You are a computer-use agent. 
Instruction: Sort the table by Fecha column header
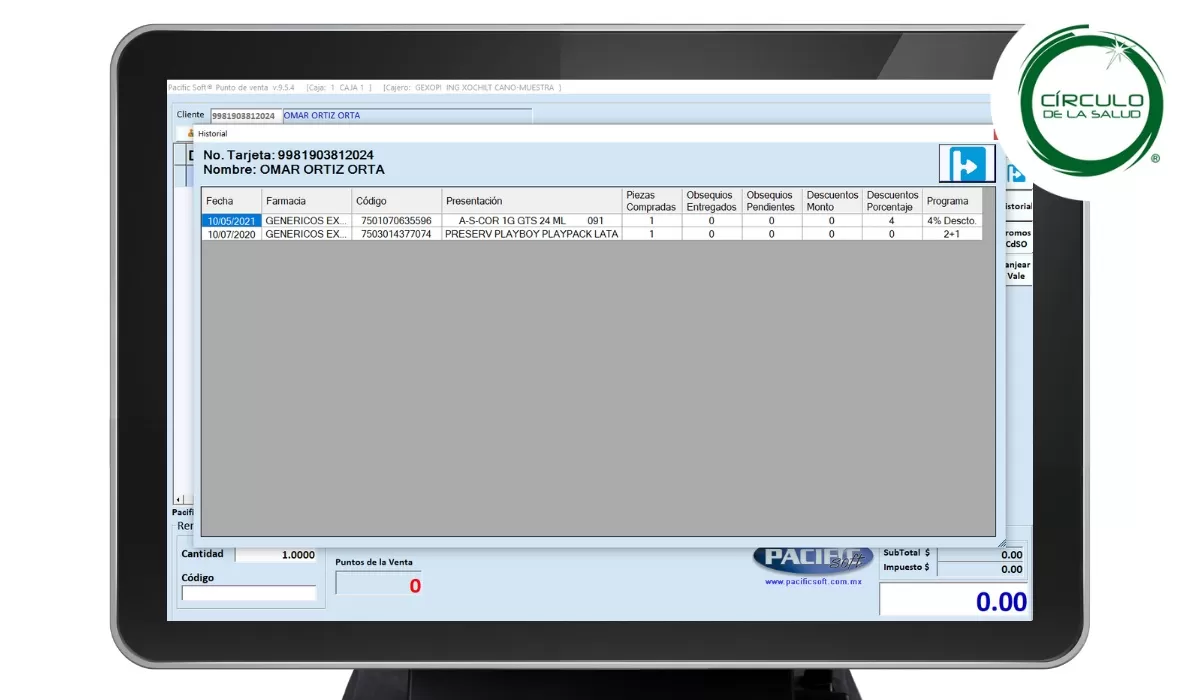click(230, 201)
